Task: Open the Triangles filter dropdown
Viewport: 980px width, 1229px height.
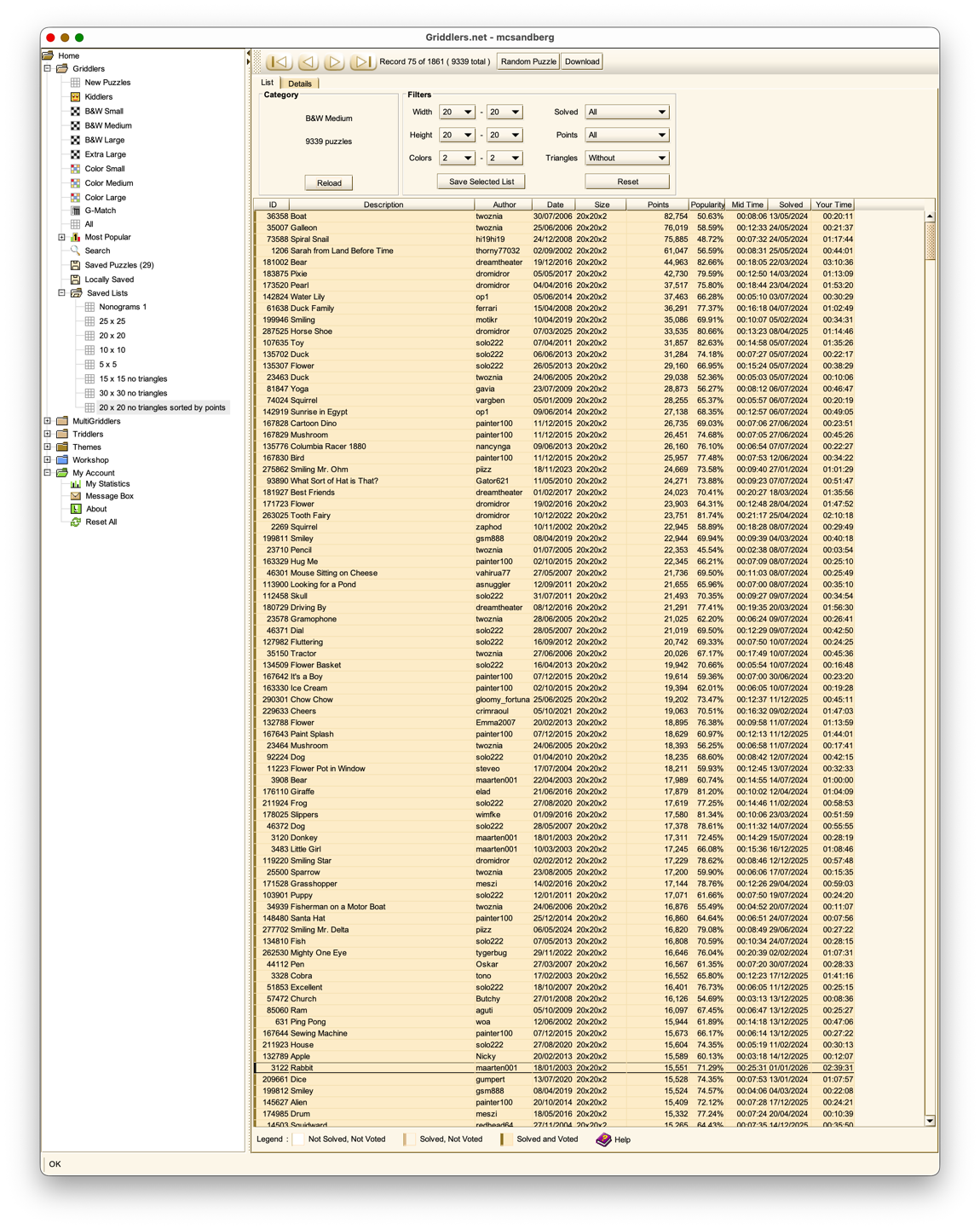Action: coord(626,158)
